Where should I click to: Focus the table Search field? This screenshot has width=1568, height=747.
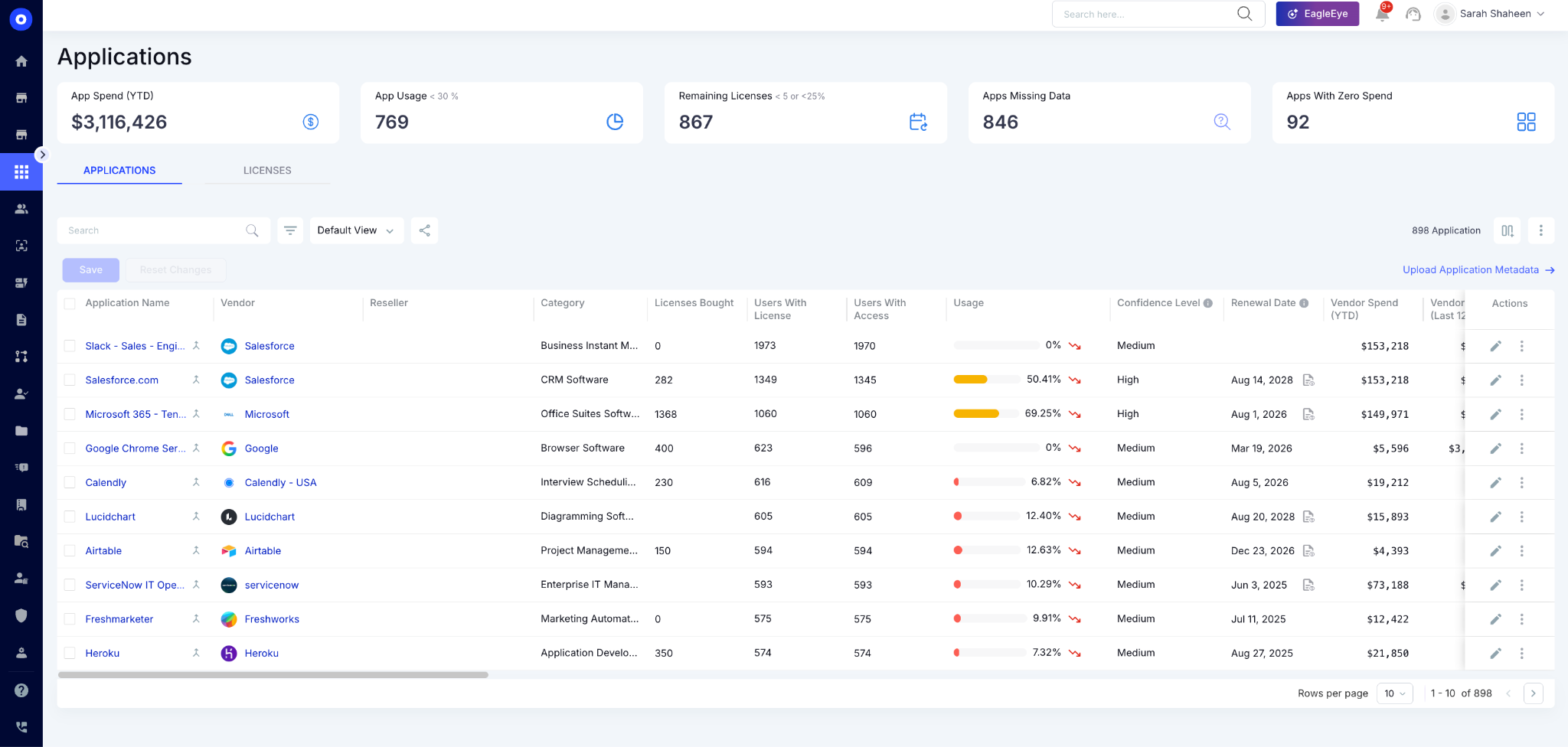coord(164,230)
